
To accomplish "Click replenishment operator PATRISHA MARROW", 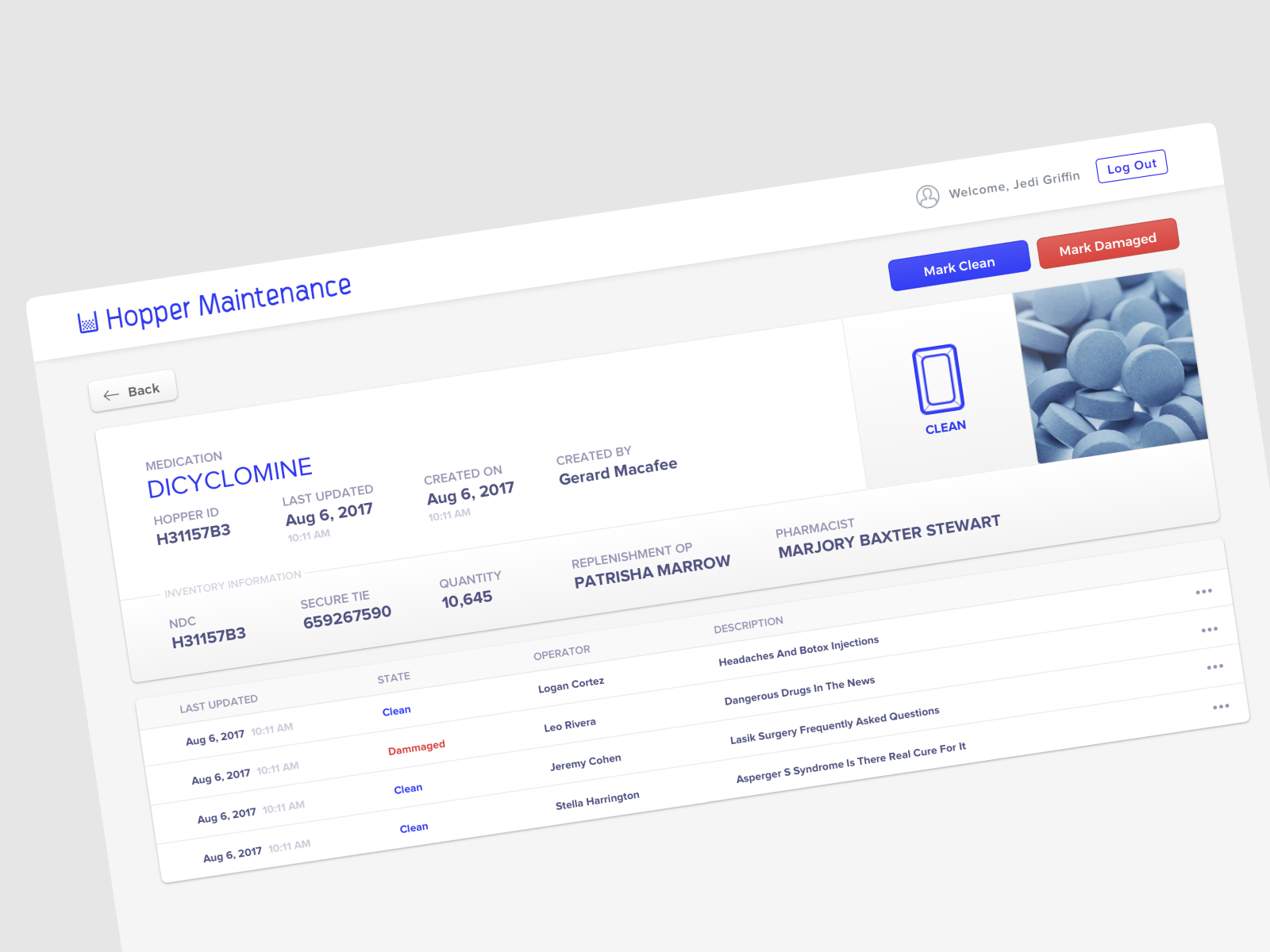I will (x=652, y=572).
